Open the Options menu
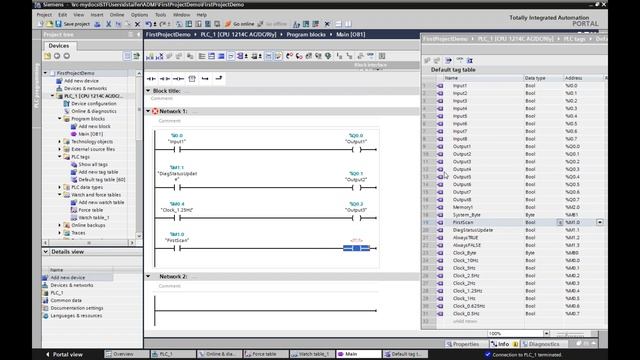The height and width of the screenshot is (360, 640). tap(139, 15)
